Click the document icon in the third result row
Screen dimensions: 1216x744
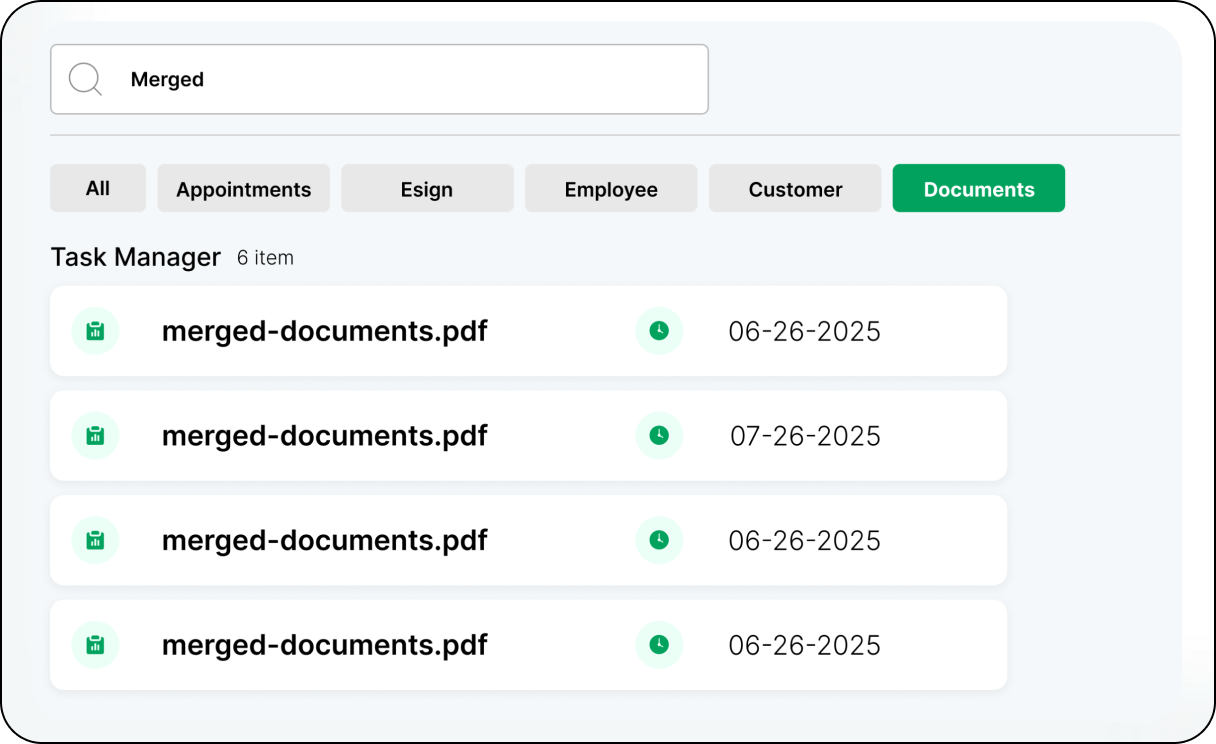coord(95,540)
